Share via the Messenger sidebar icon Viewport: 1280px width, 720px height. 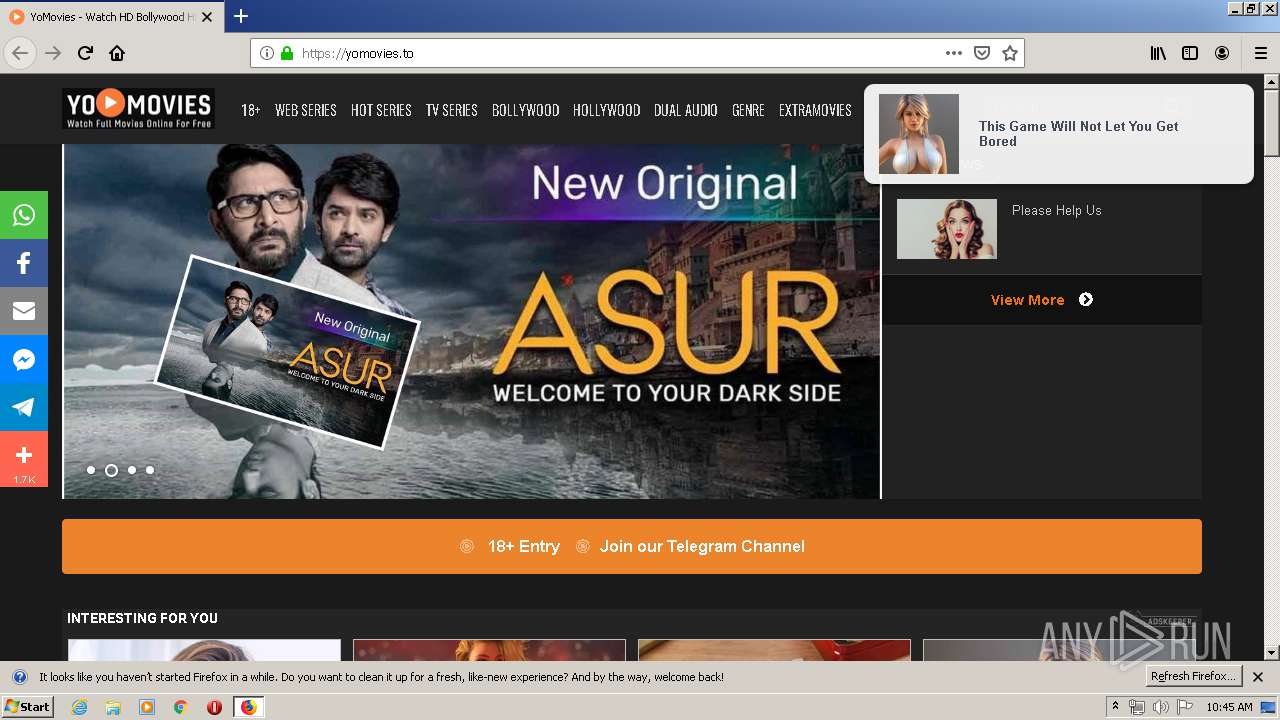[x=24, y=359]
